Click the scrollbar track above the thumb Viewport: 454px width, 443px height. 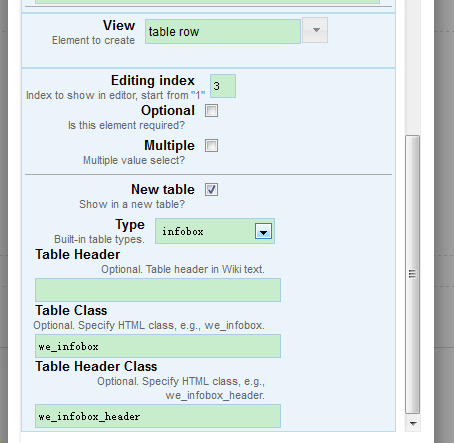coord(412,67)
